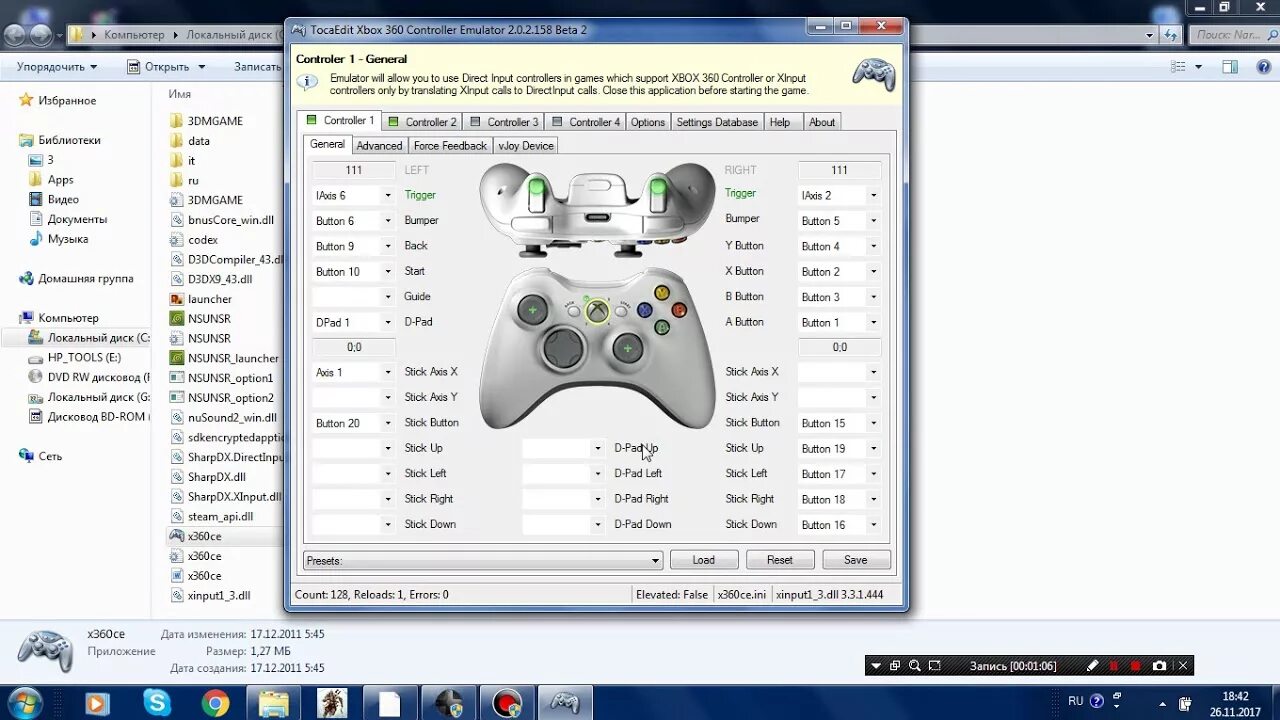This screenshot has width=1280, height=720.
Task: Select Локальный диск (C:) in Explorer sidebar
Action: (x=89, y=338)
